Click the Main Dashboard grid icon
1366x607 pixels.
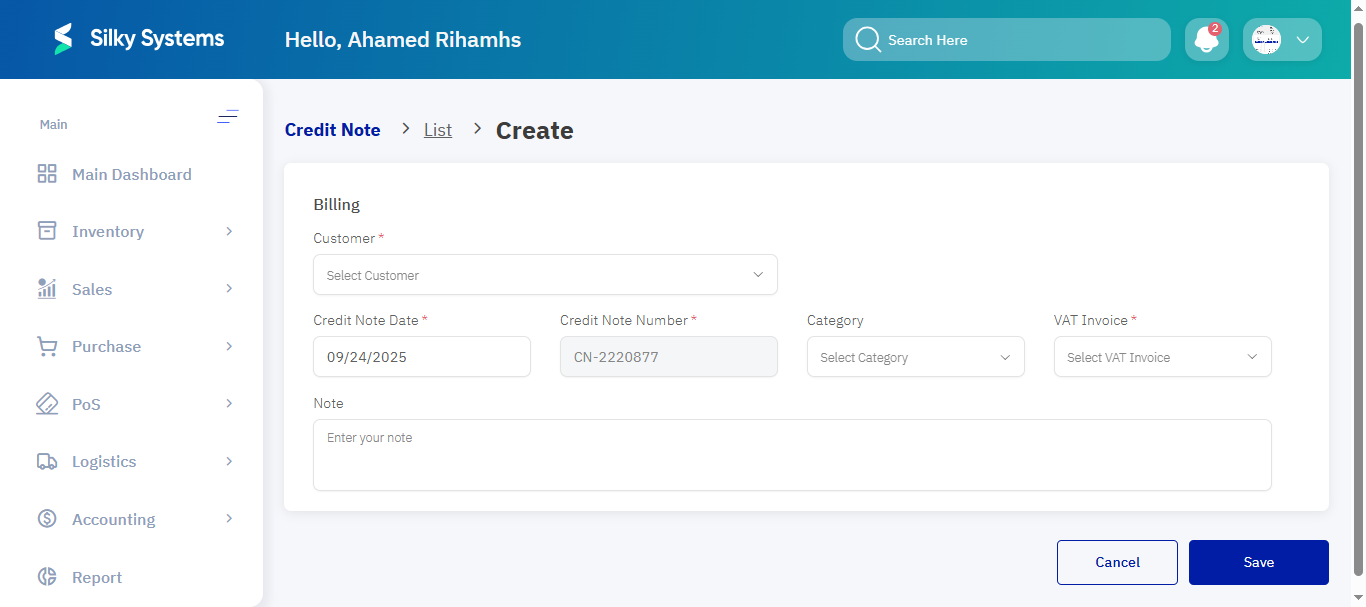(x=46, y=173)
